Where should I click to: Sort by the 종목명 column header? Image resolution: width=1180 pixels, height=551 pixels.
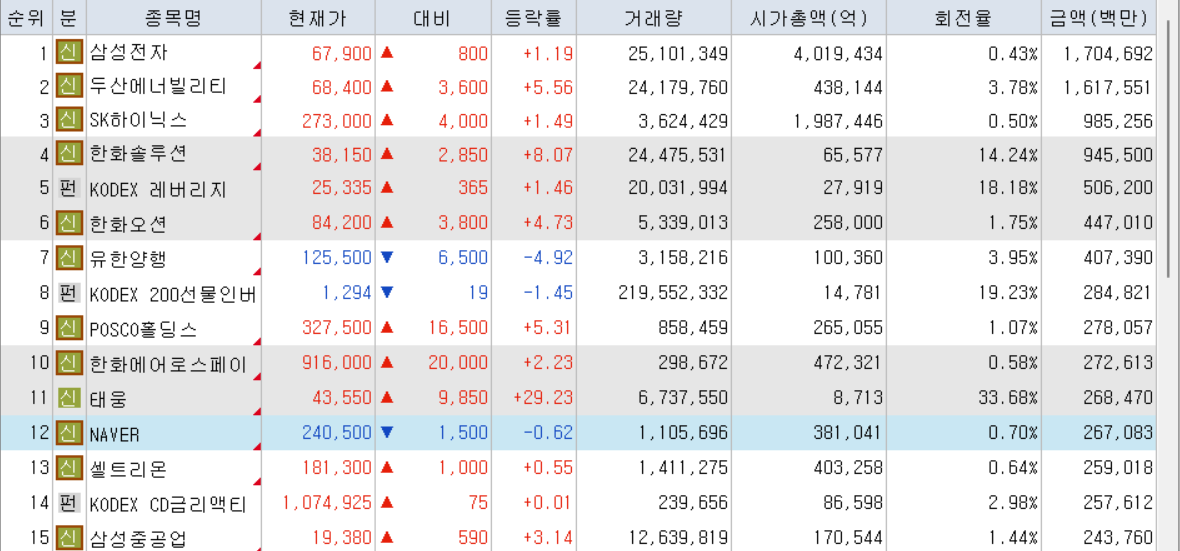click(175, 18)
